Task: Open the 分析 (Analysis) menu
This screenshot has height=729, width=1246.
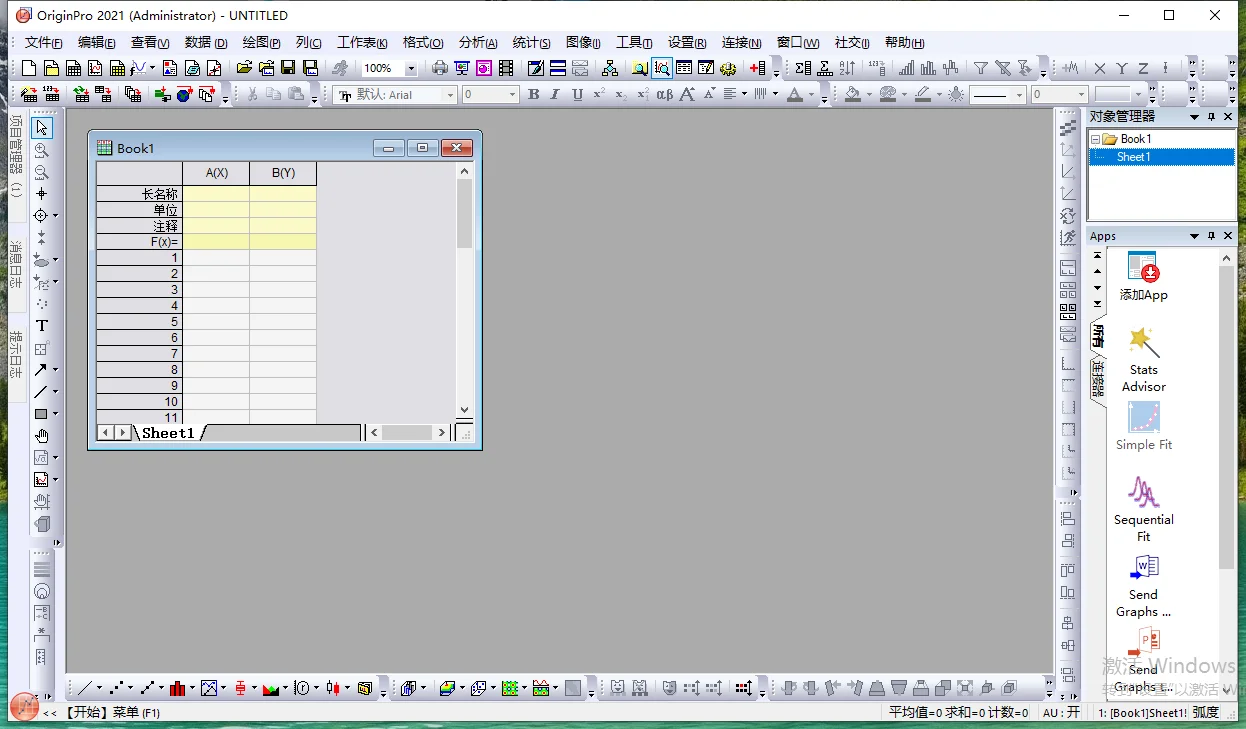Action: click(x=478, y=43)
